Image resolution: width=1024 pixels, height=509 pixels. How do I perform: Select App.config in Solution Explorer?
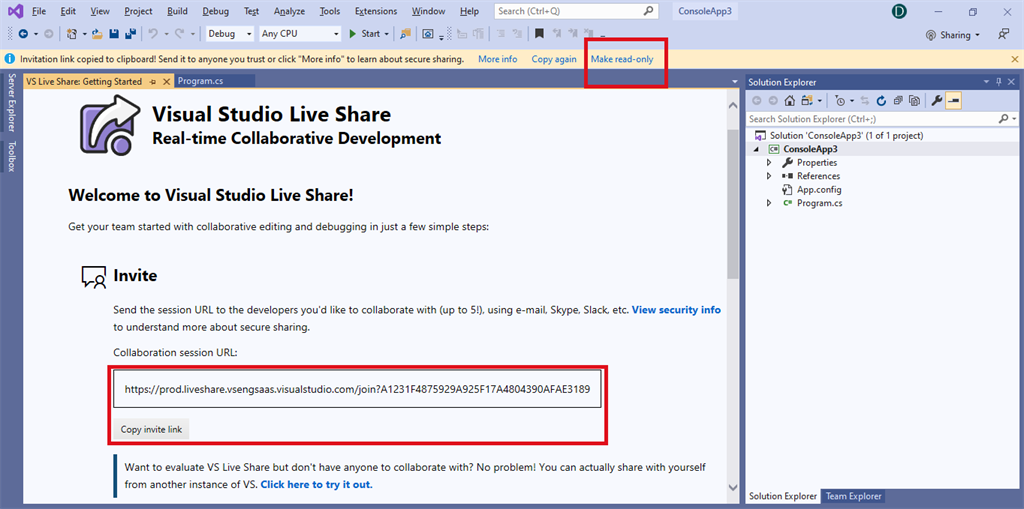[x=819, y=190]
